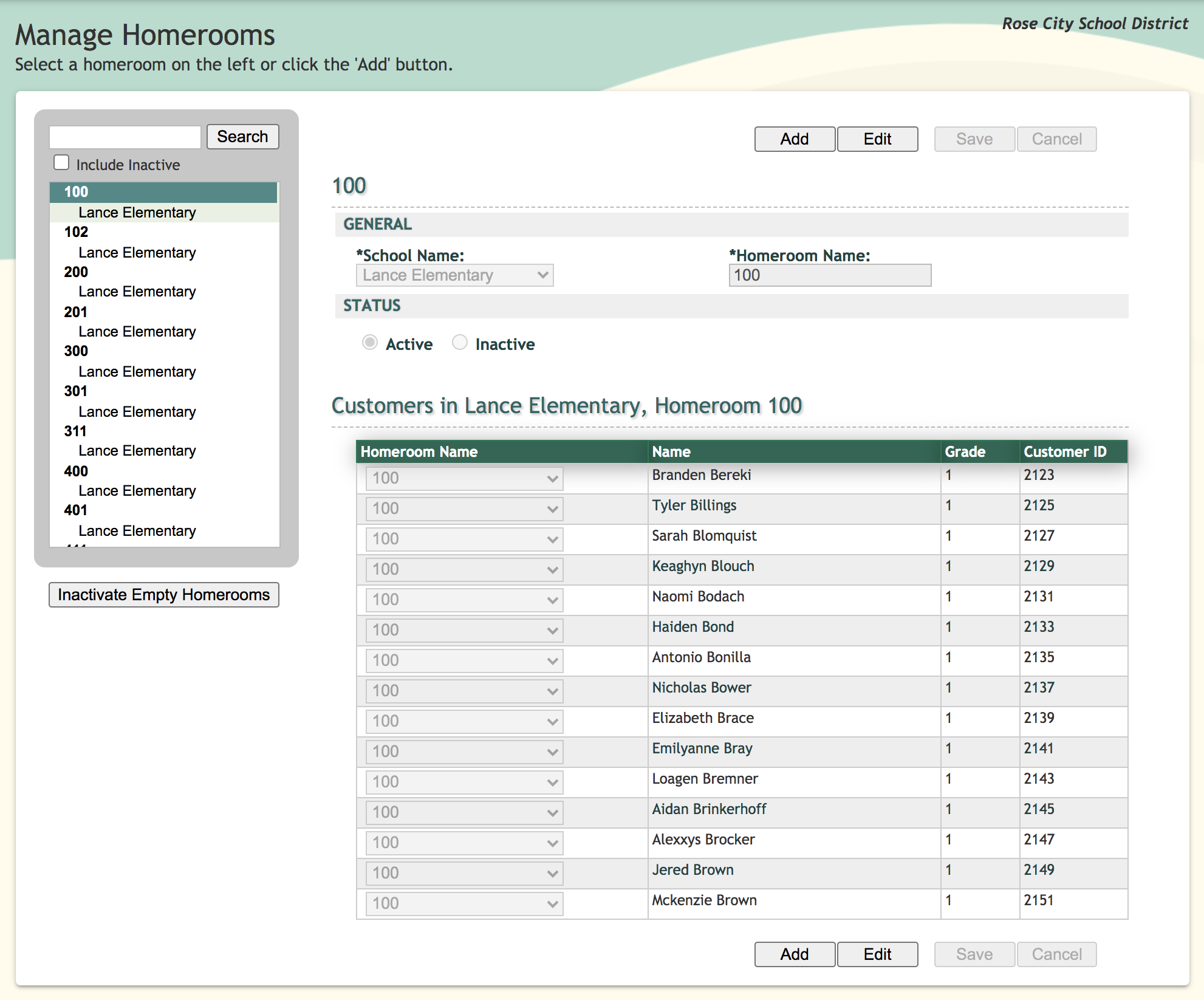Open homeroom dropdown for Mckenzie Brown
1204x1000 pixels.
coord(464,903)
